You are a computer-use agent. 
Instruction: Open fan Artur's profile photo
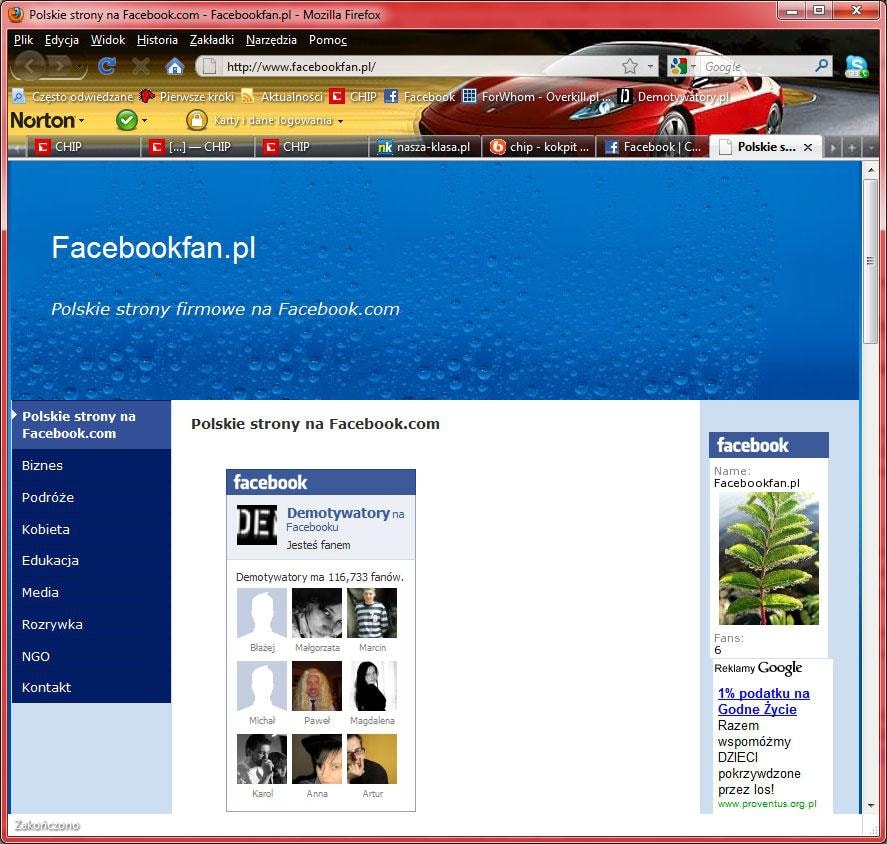[x=372, y=759]
